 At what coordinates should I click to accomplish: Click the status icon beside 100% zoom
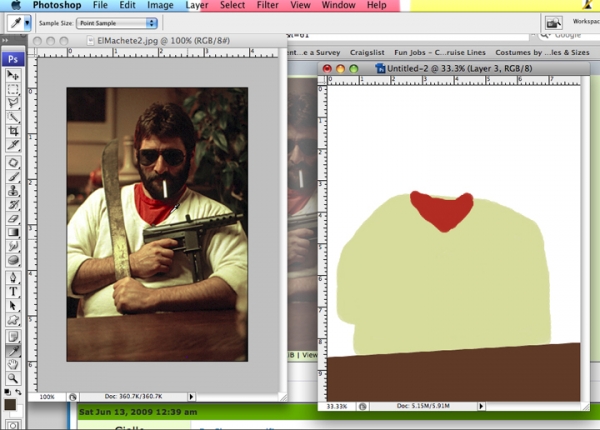(x=73, y=397)
